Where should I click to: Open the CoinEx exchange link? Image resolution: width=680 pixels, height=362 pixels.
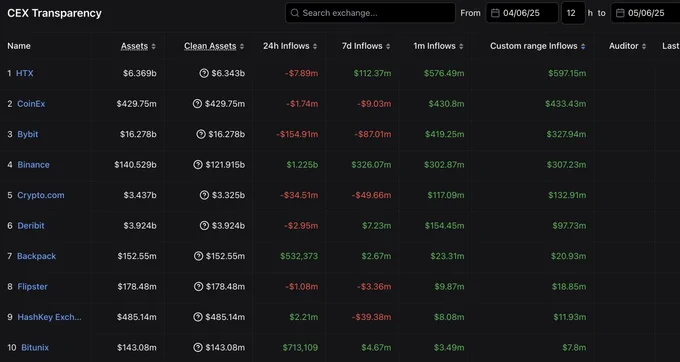click(x=31, y=104)
